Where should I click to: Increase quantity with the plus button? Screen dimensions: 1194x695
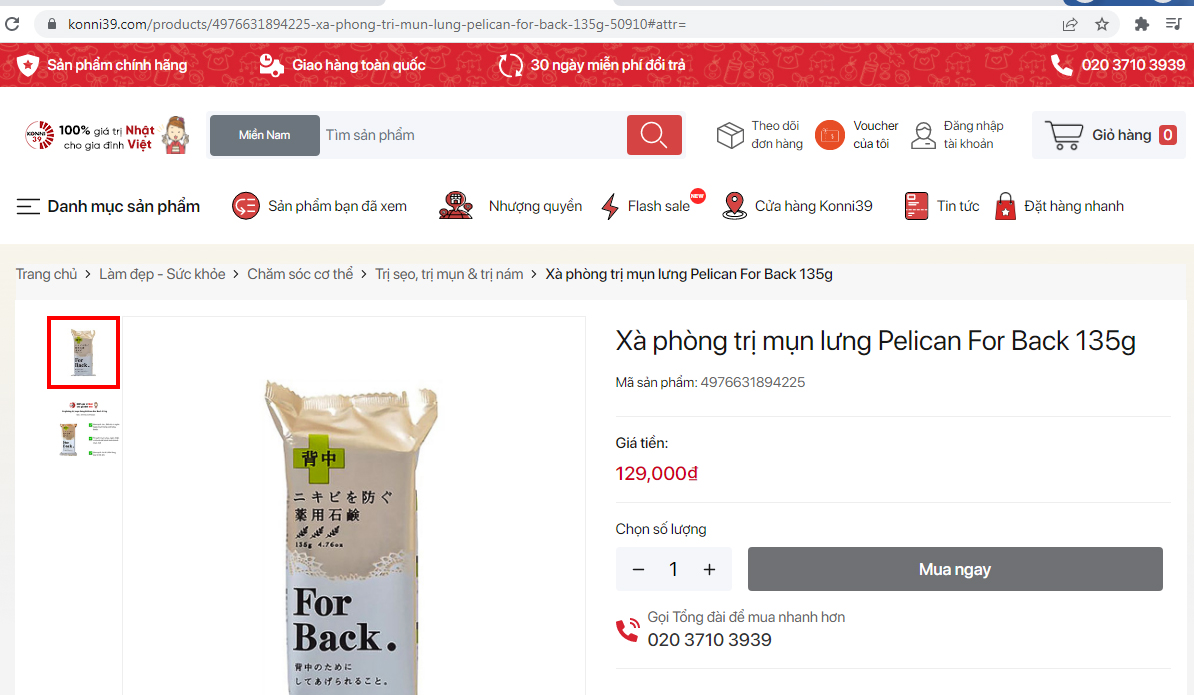(x=709, y=569)
